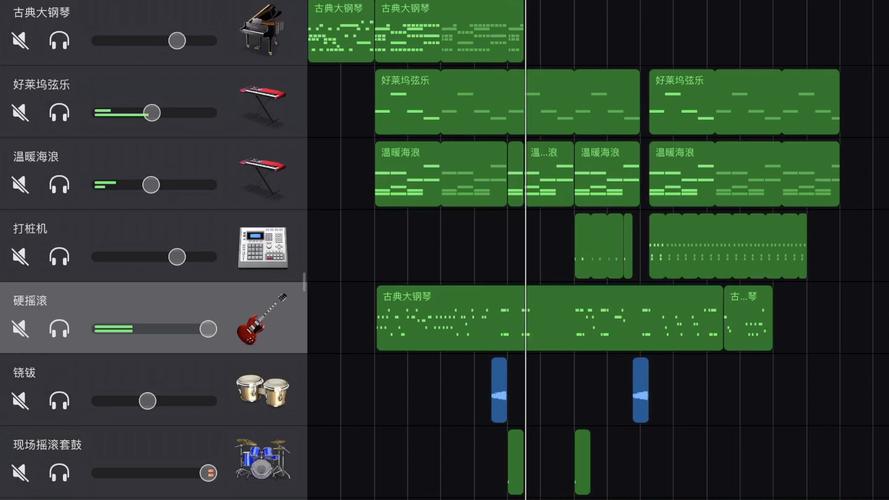Mute the 古典大钢琴 track
889x500 pixels.
pos(20,41)
